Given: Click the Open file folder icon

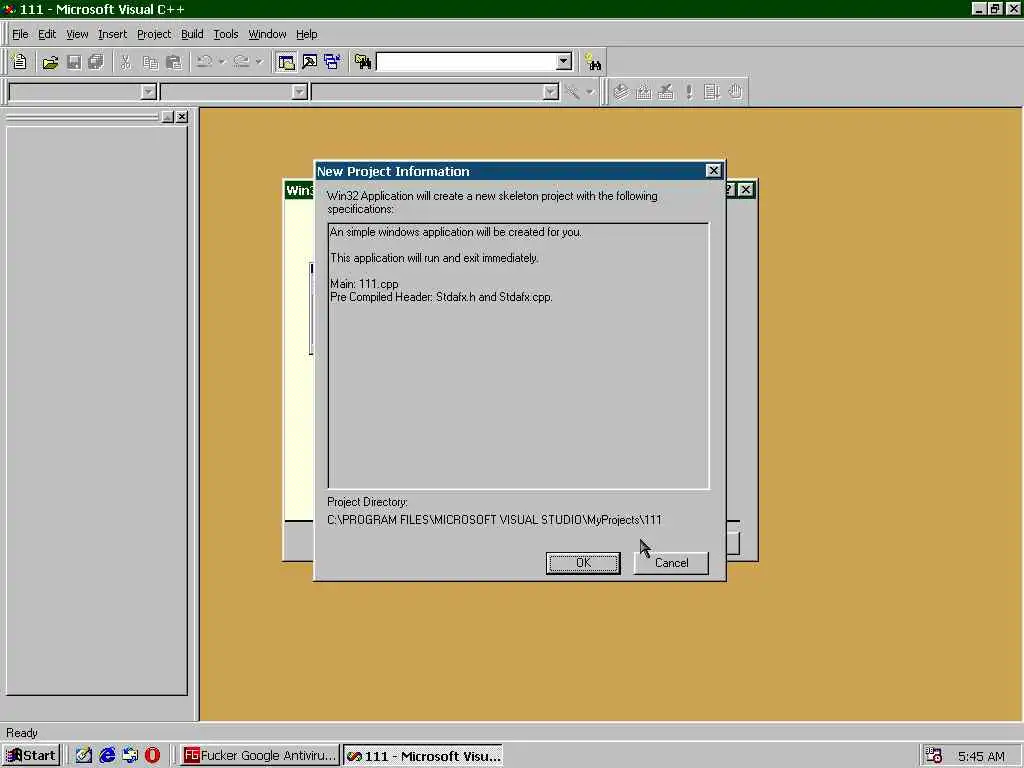Looking at the screenshot, I should pyautogui.click(x=50, y=62).
